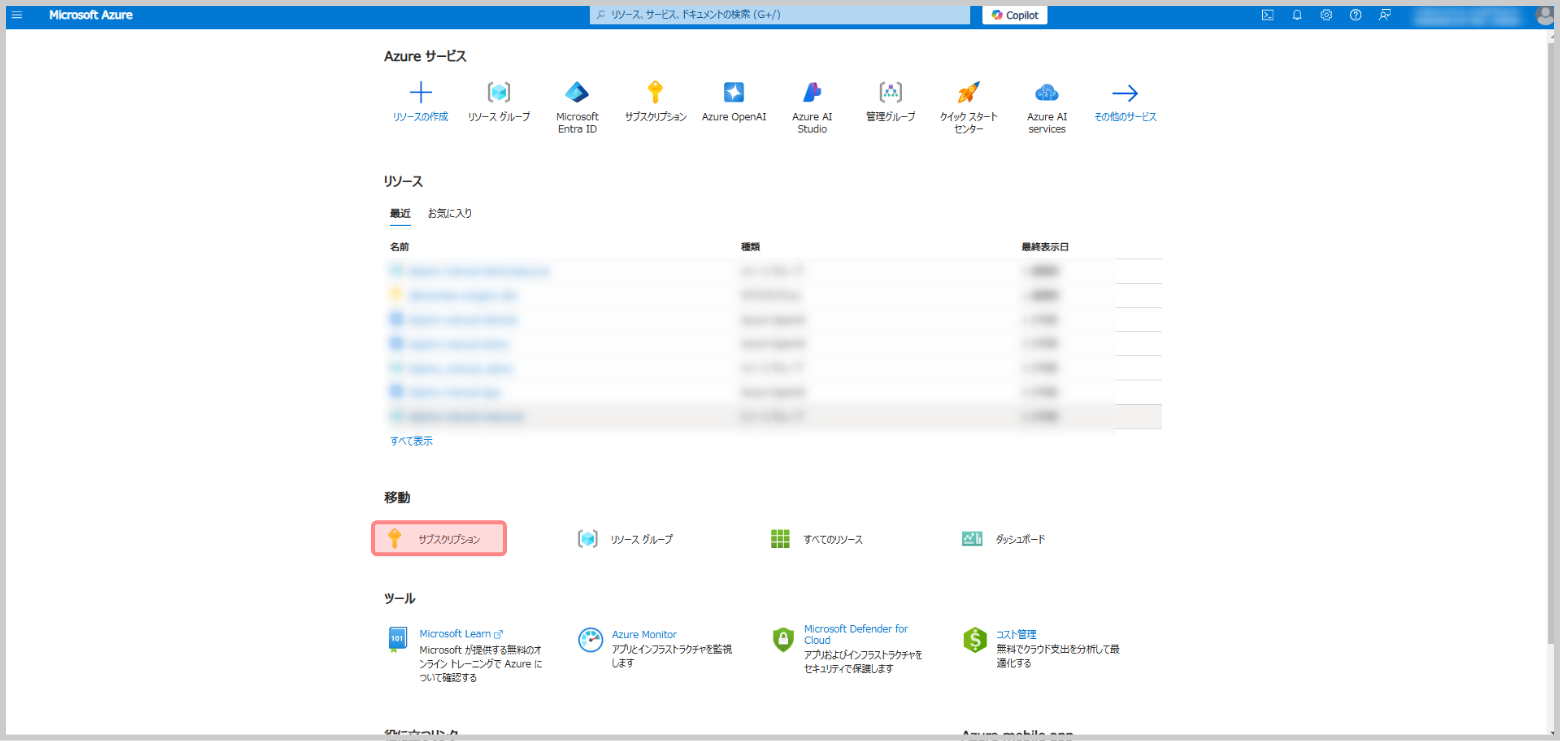Image resolution: width=1560 pixels, height=741 pixels.
Task: Click ダッシュボード chart icon
Action: pyautogui.click(x=972, y=539)
